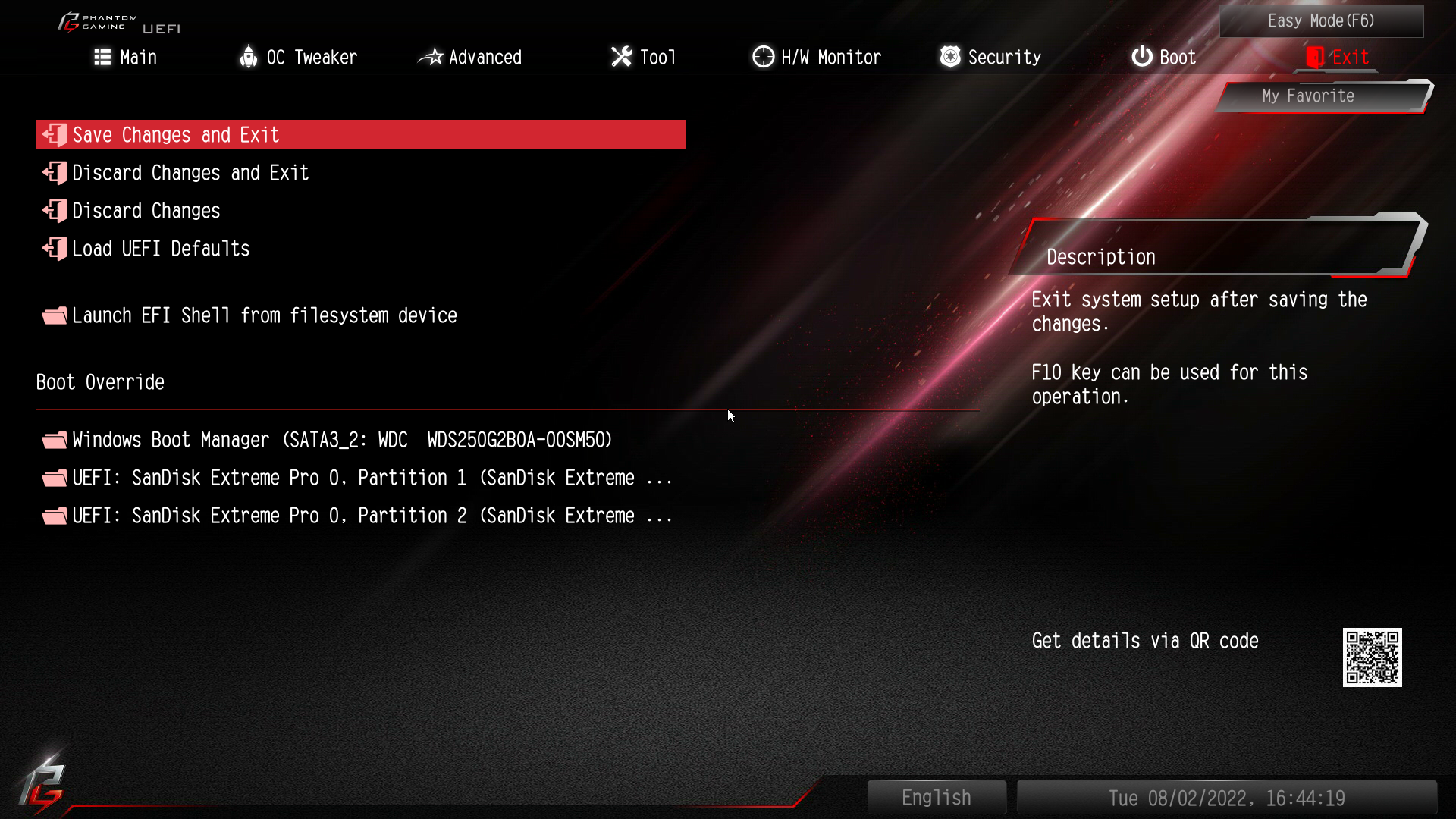Open the H/W Monitor tab
The width and height of the screenshot is (1456, 819).
pyautogui.click(x=817, y=58)
